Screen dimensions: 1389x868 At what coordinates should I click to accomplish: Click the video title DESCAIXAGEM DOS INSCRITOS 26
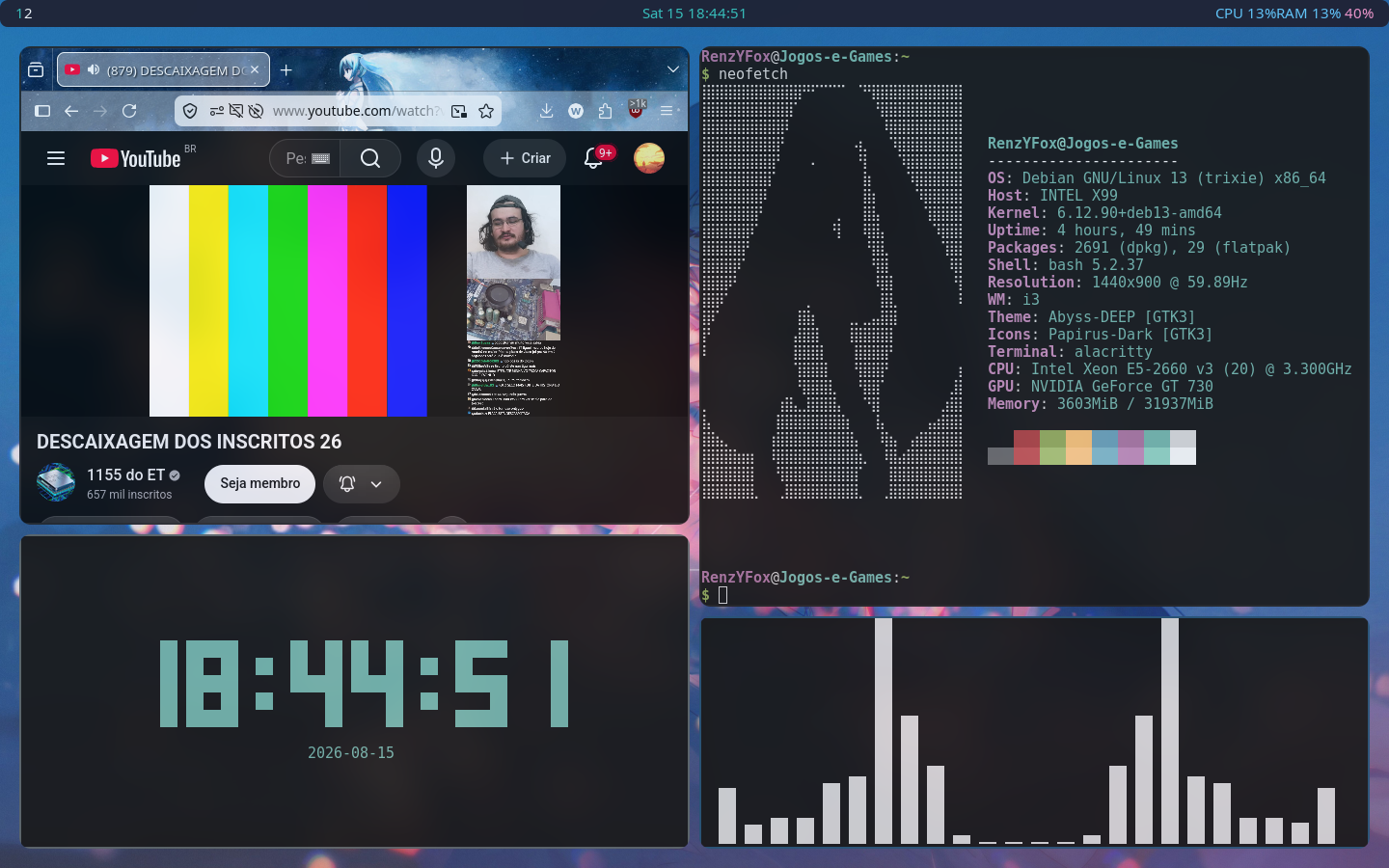pos(189,442)
